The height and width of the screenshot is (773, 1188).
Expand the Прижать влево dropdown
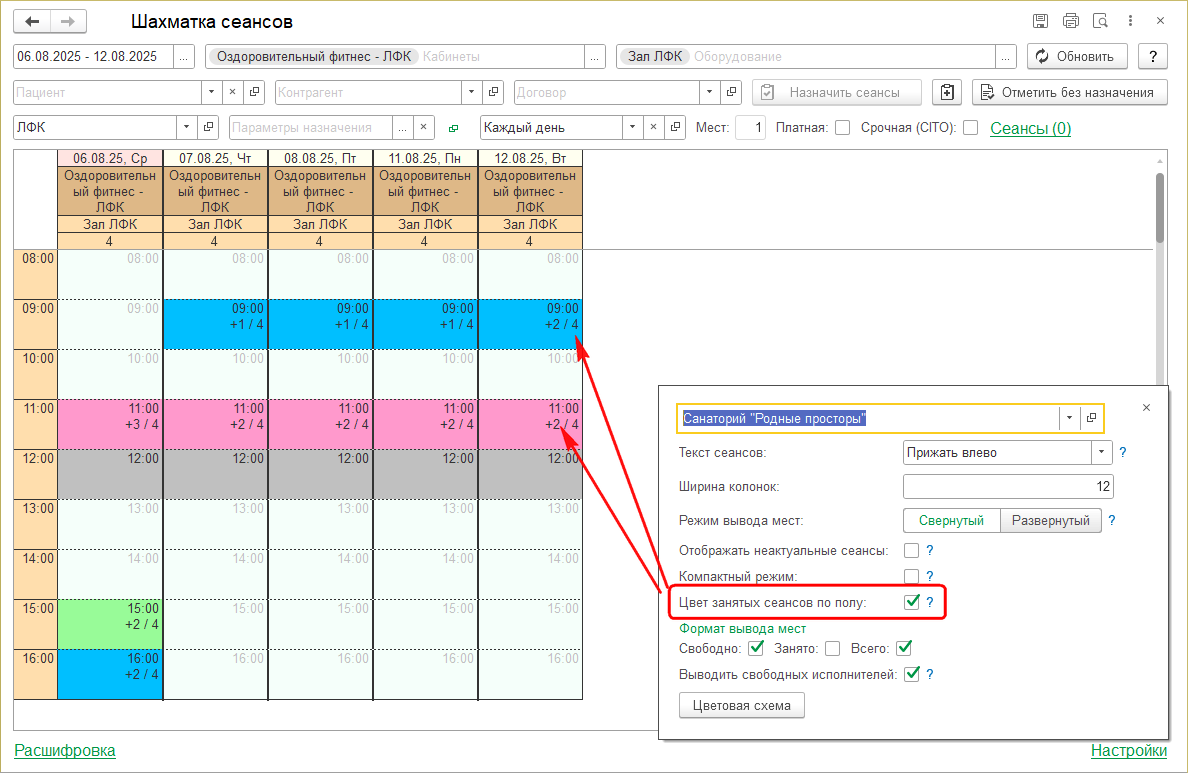click(x=1102, y=452)
